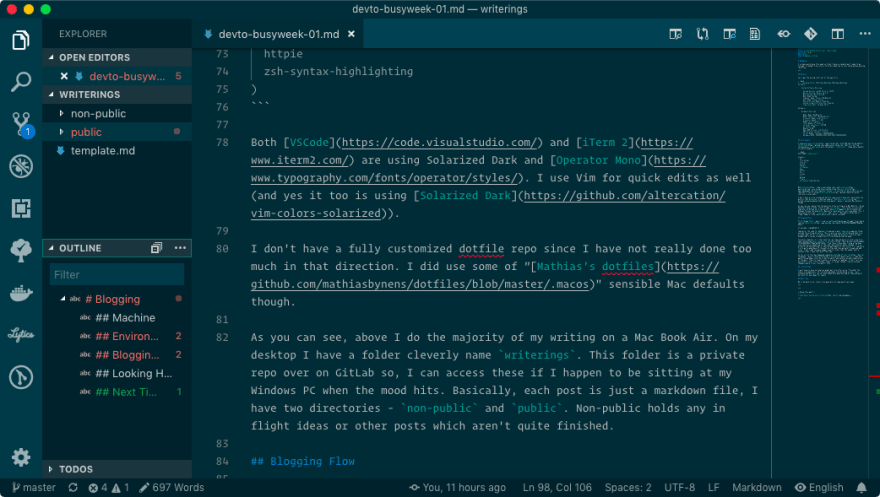Click the outline Filter input field
The width and height of the screenshot is (880, 497).
tap(117, 275)
